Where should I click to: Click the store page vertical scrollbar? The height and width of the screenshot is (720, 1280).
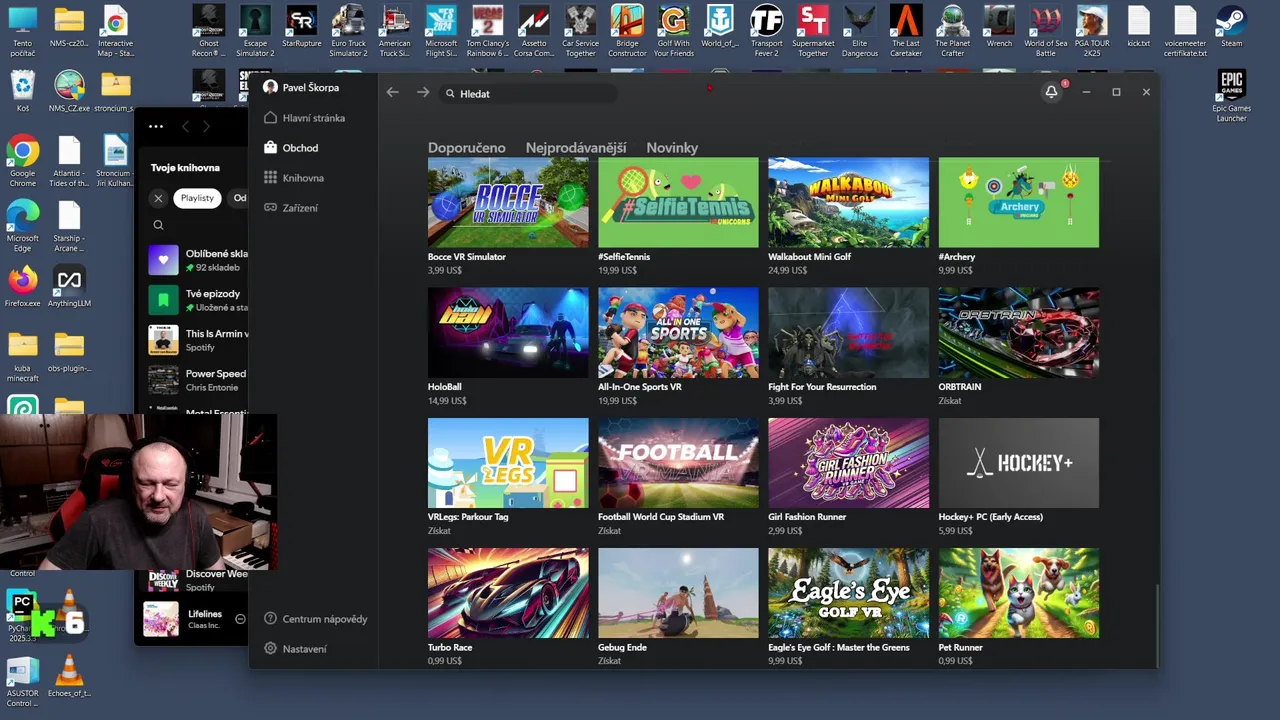[x=1156, y=625]
